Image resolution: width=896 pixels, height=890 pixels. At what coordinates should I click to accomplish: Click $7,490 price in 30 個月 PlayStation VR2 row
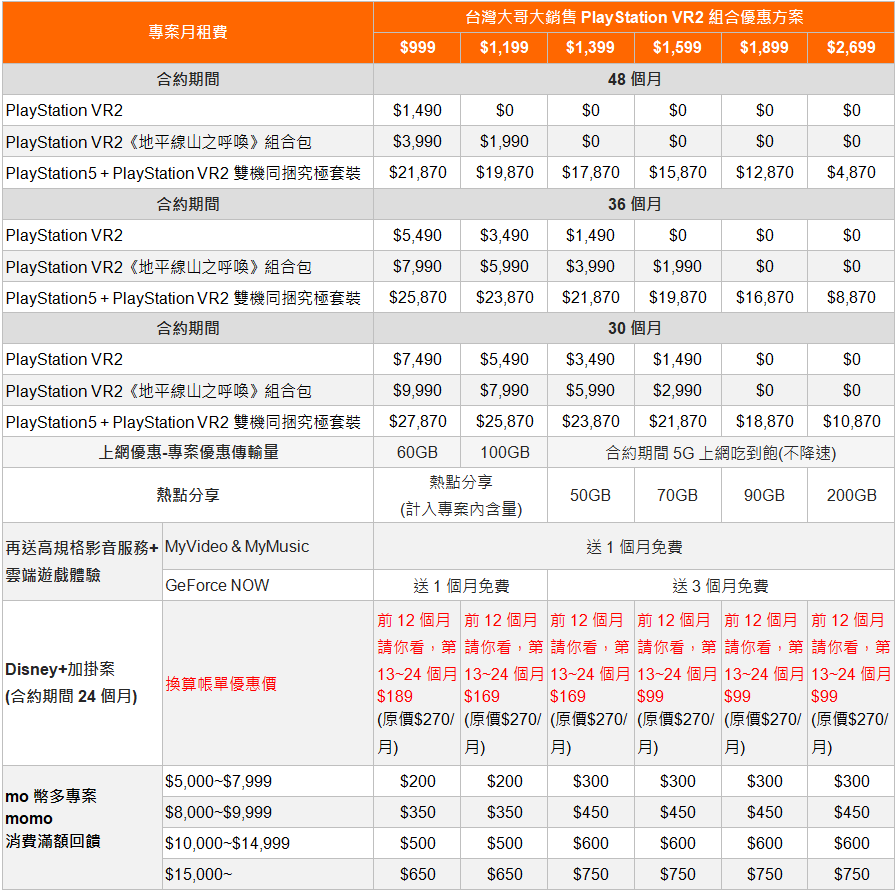coord(417,359)
